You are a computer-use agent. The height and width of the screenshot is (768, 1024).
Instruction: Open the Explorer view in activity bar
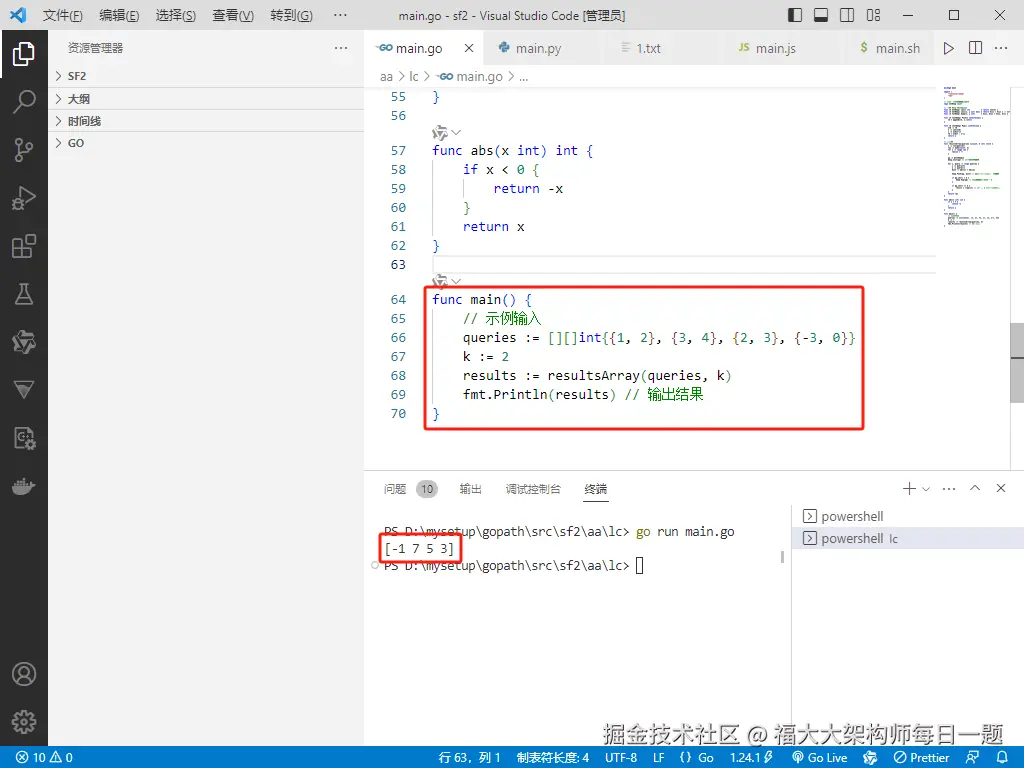24,54
